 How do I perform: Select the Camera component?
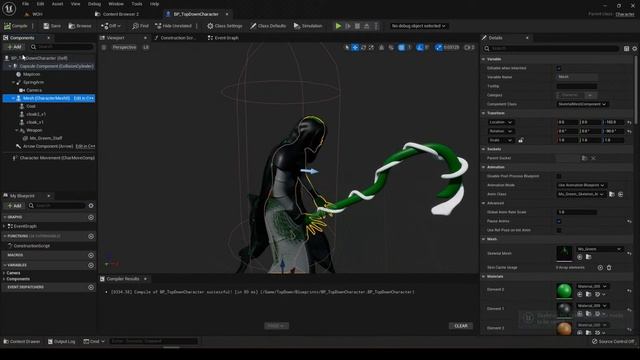[34, 90]
